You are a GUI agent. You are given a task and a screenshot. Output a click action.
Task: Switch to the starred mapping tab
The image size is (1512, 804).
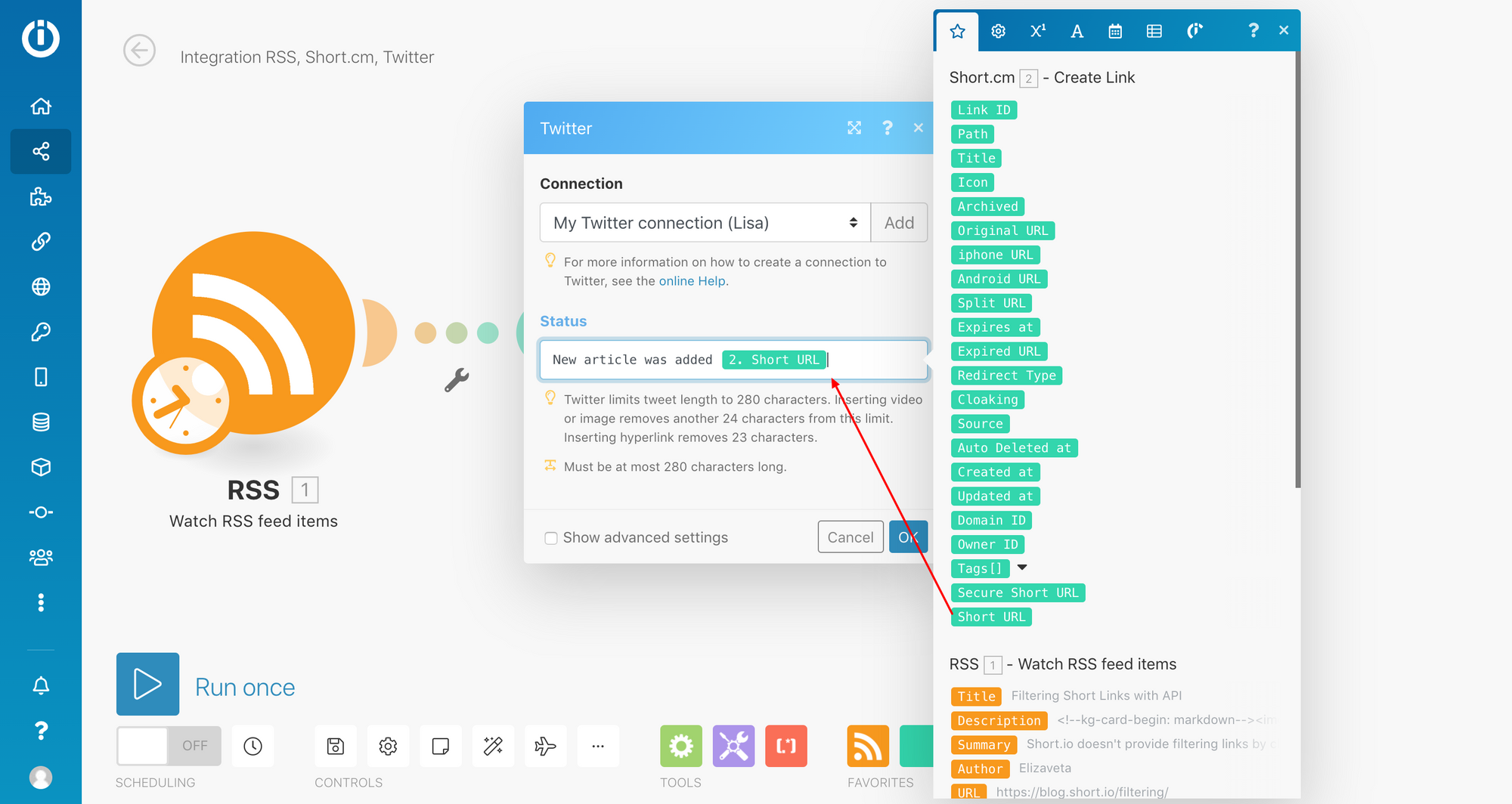[958, 31]
